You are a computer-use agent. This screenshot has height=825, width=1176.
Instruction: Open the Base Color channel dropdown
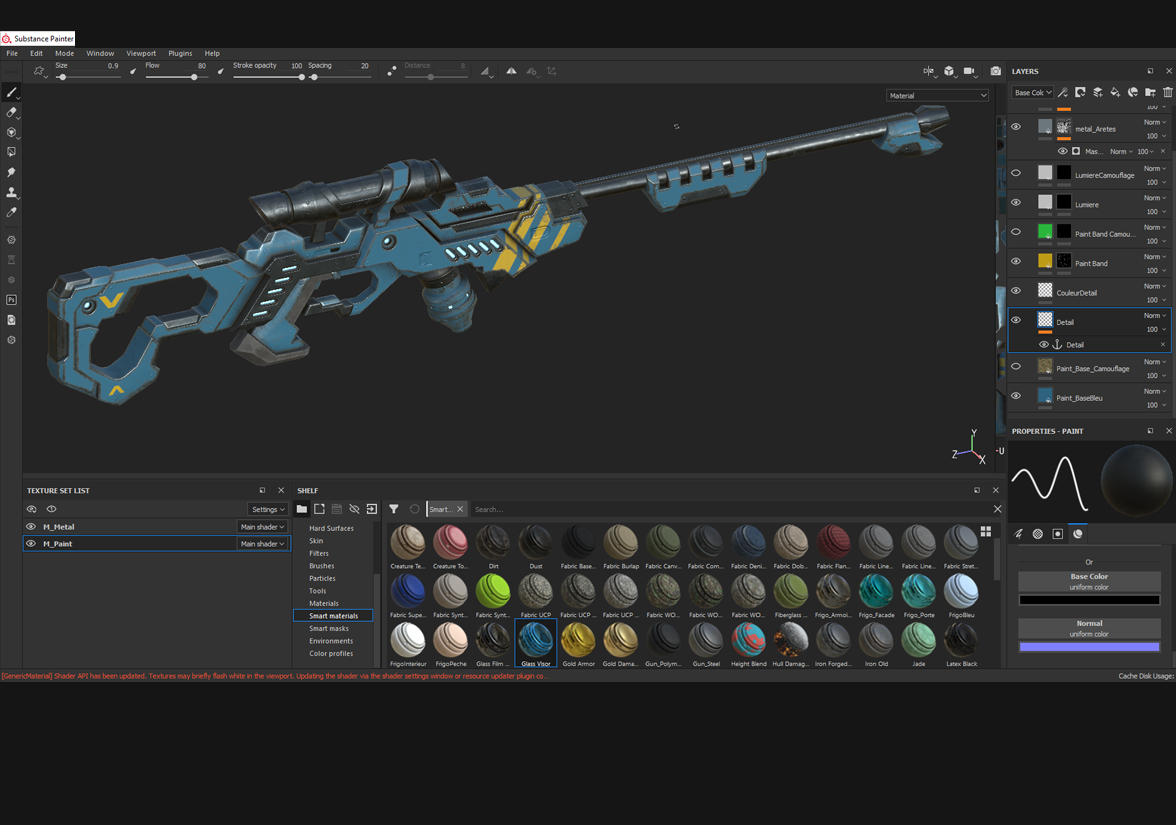click(x=1032, y=93)
